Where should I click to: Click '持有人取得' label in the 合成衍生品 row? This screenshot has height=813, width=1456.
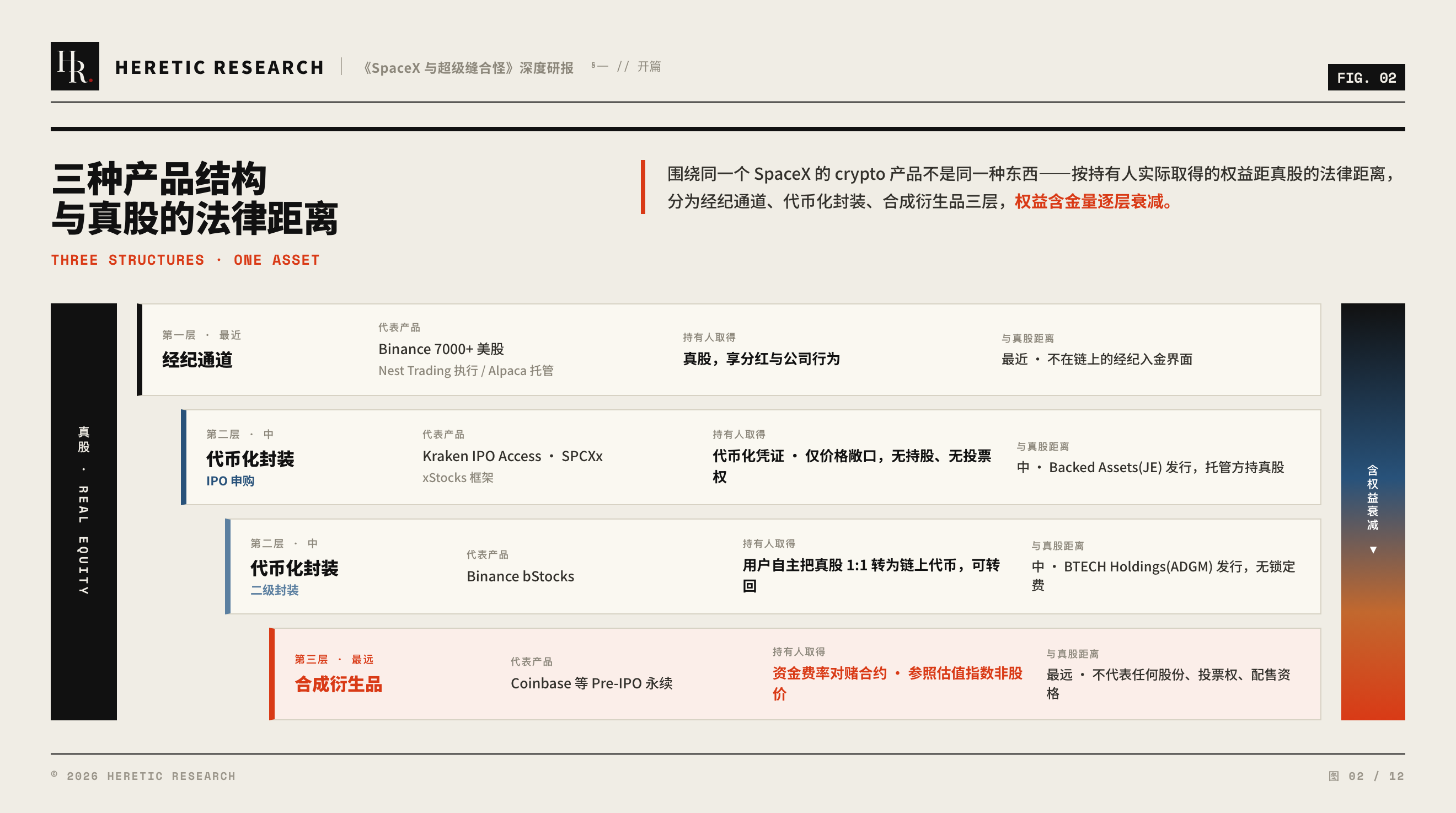coord(799,651)
